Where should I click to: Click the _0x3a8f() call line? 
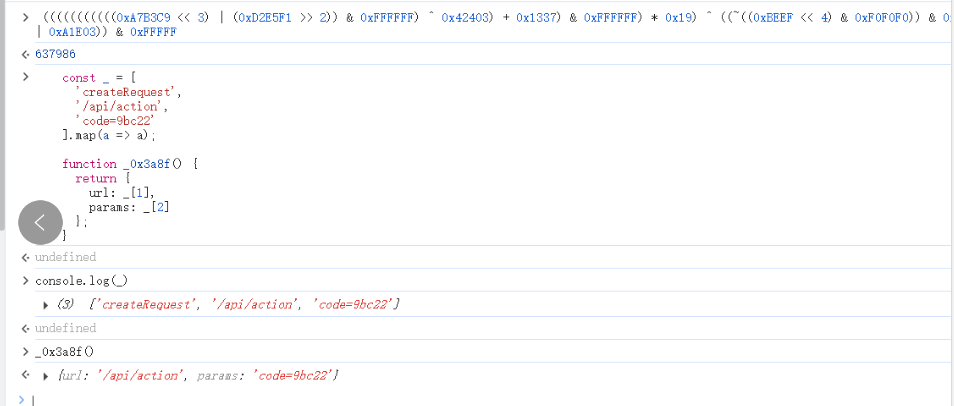64,351
